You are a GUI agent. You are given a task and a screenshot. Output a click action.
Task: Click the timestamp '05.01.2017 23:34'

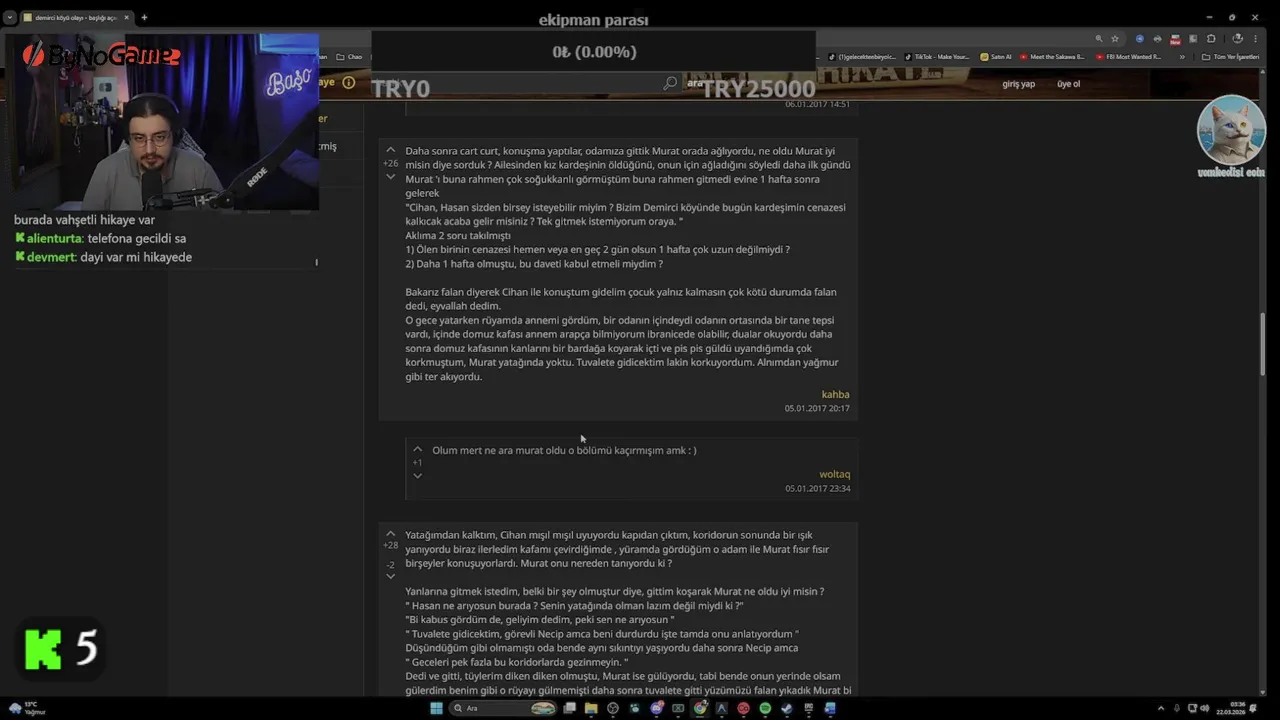(817, 488)
